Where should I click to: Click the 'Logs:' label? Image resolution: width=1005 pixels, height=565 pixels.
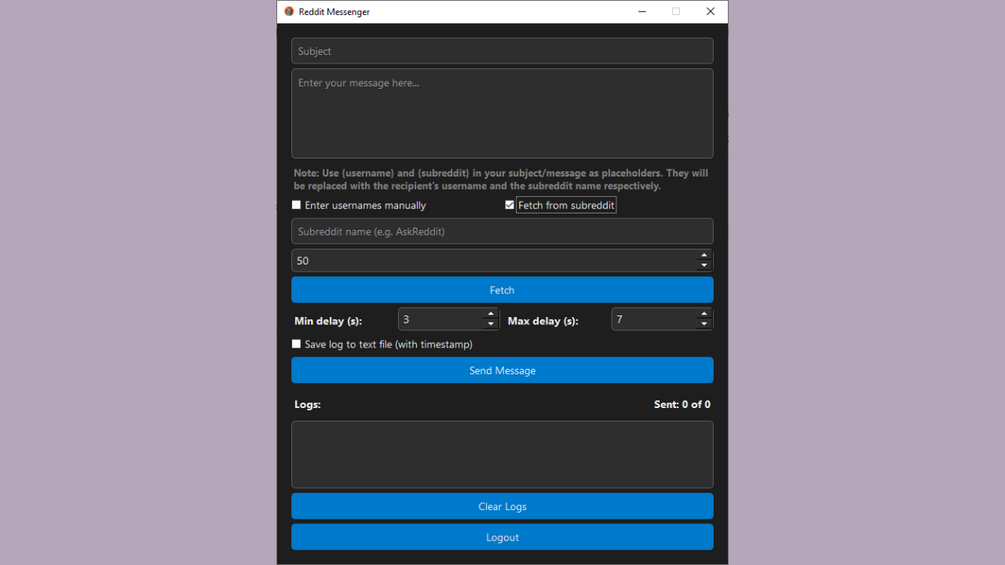tap(308, 404)
